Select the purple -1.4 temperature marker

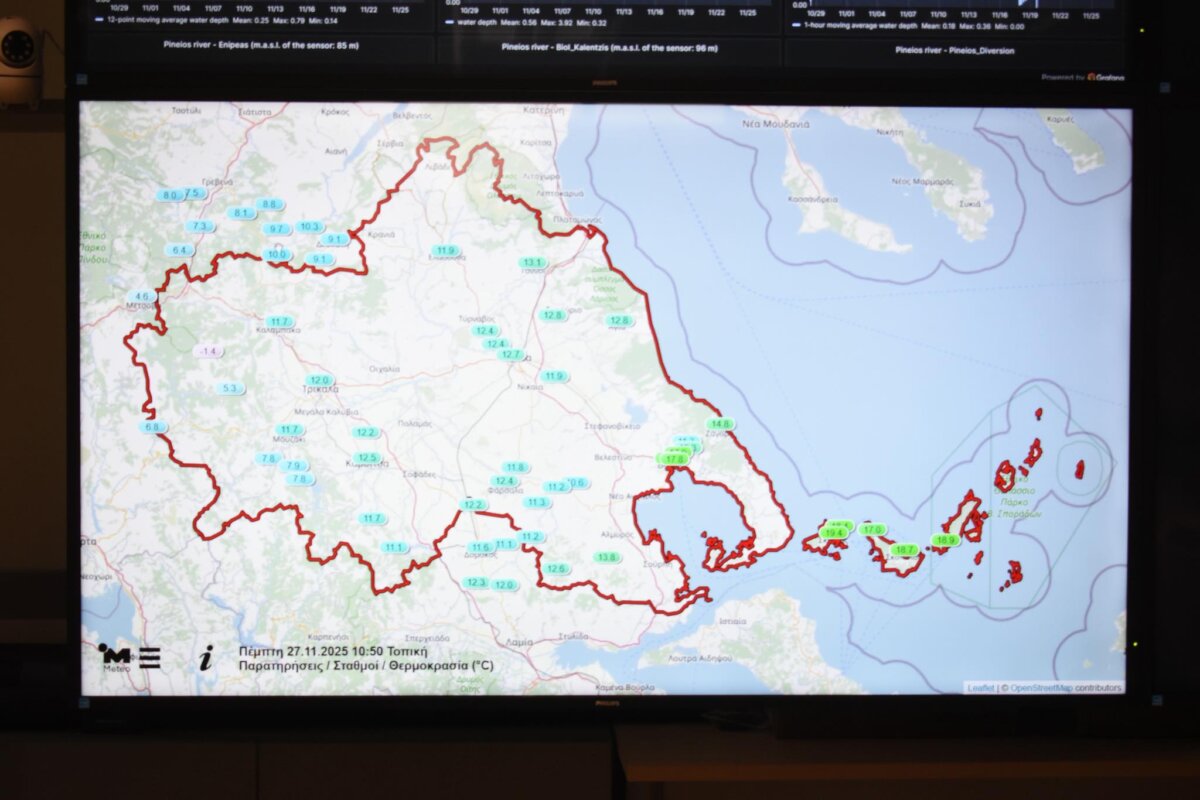click(x=209, y=351)
